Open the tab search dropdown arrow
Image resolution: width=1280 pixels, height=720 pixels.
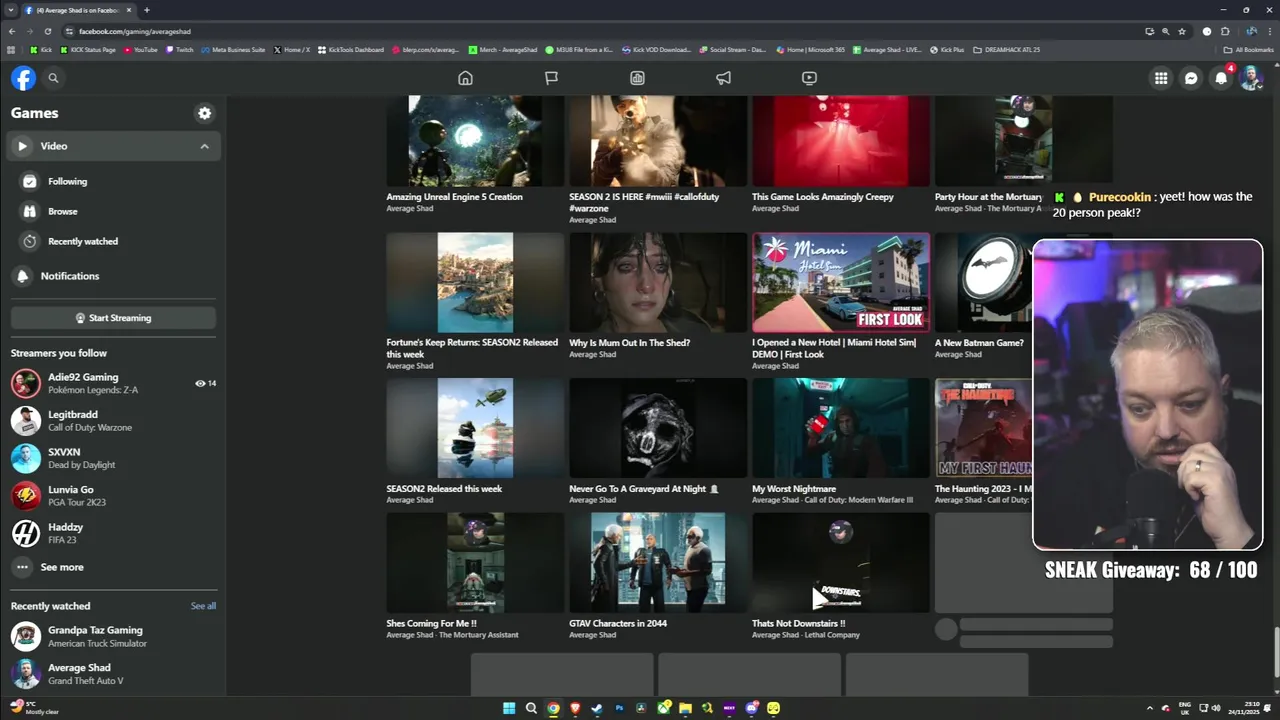pos(10,10)
